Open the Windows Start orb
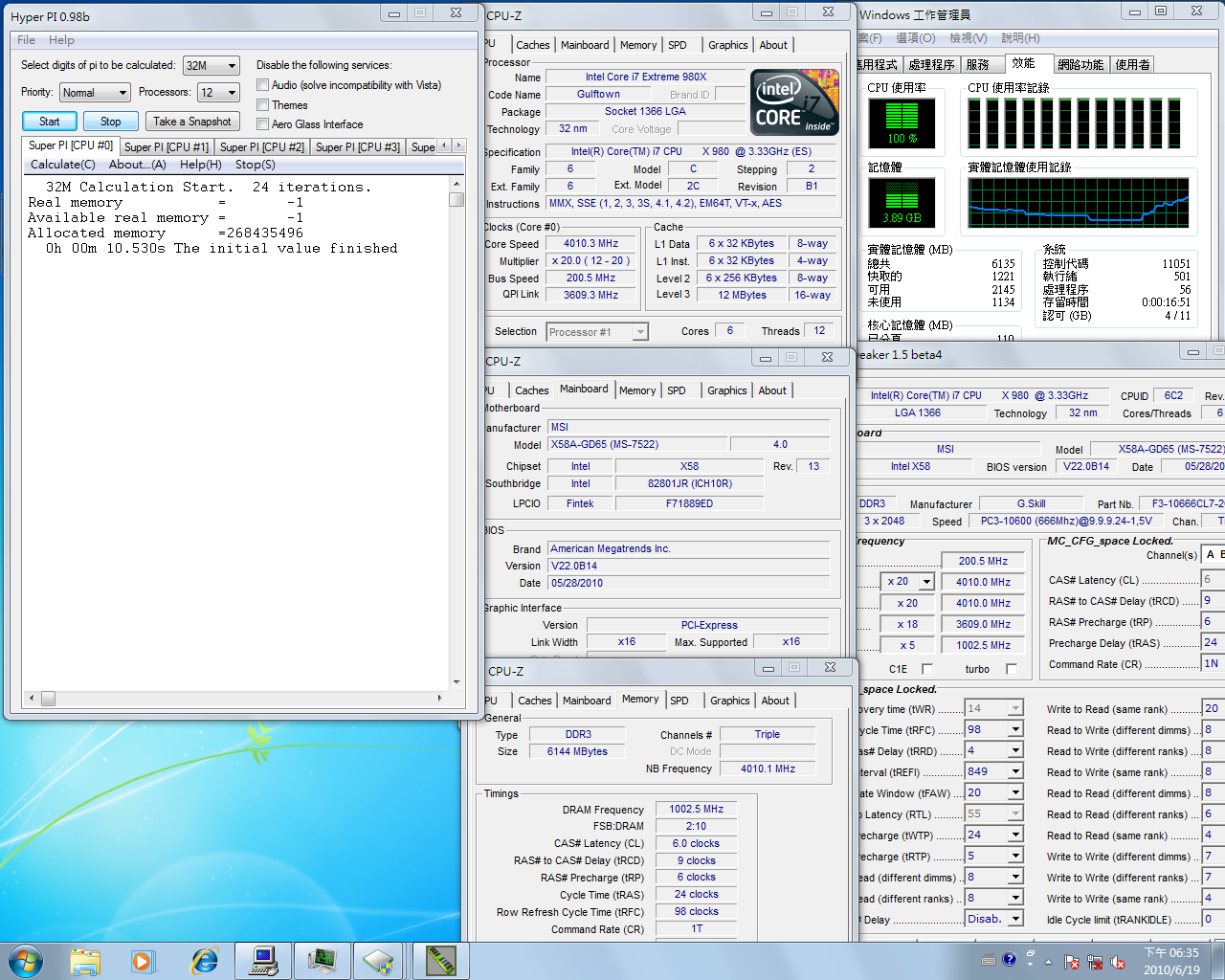Viewport: 1225px width, 980px height. (x=25, y=960)
